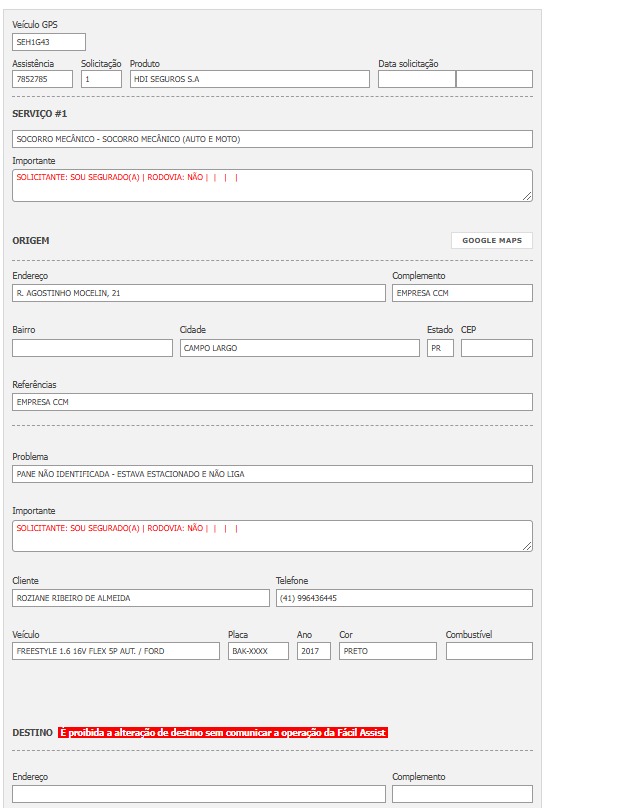Select the Placa field
630x808 pixels.
click(x=258, y=651)
